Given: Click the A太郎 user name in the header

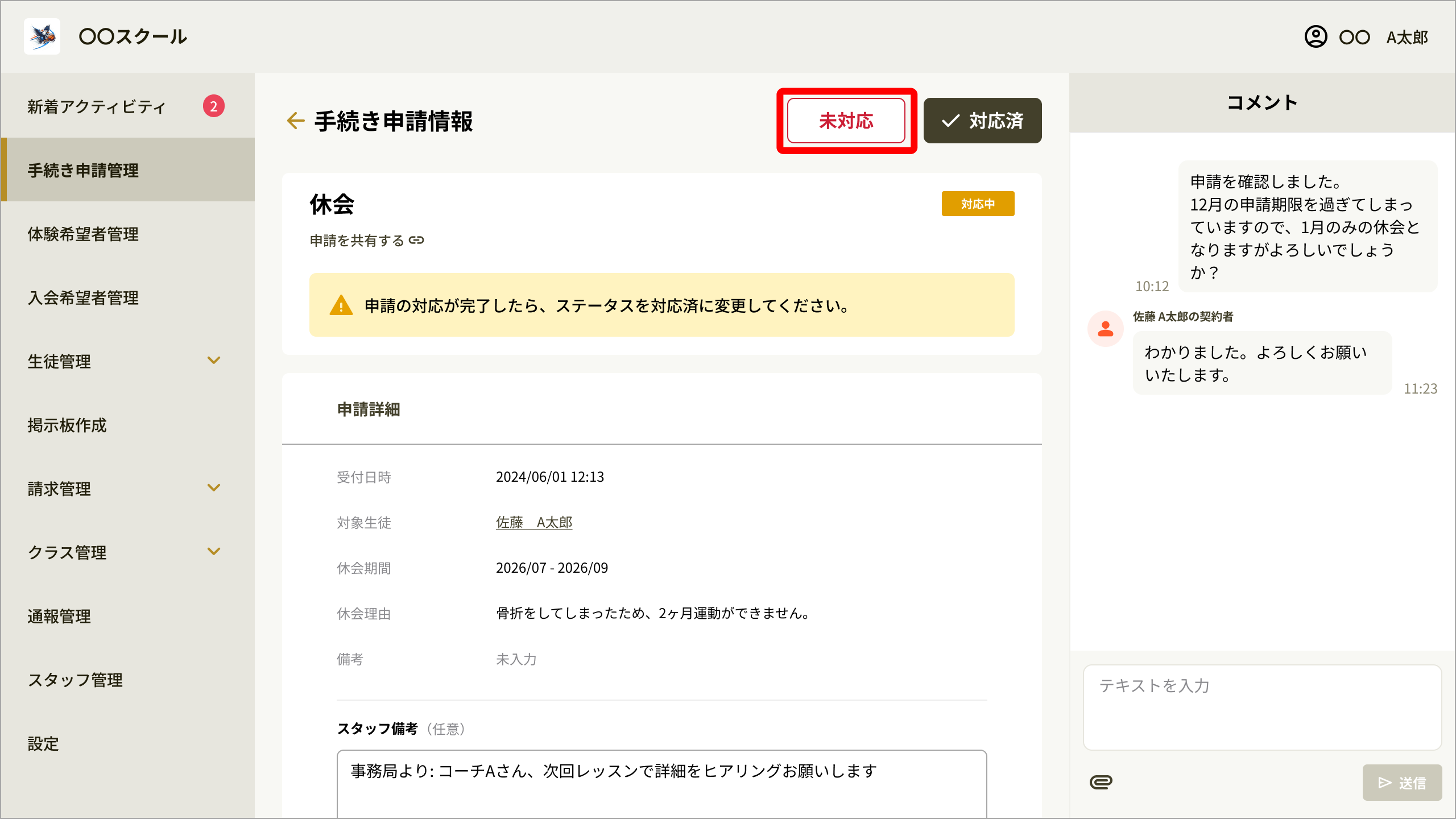Looking at the screenshot, I should pos(1407,38).
